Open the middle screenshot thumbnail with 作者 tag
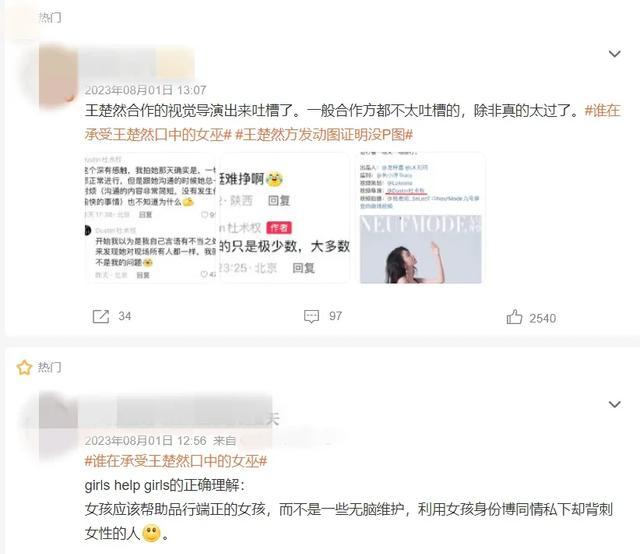The image size is (640, 554). click(x=284, y=218)
